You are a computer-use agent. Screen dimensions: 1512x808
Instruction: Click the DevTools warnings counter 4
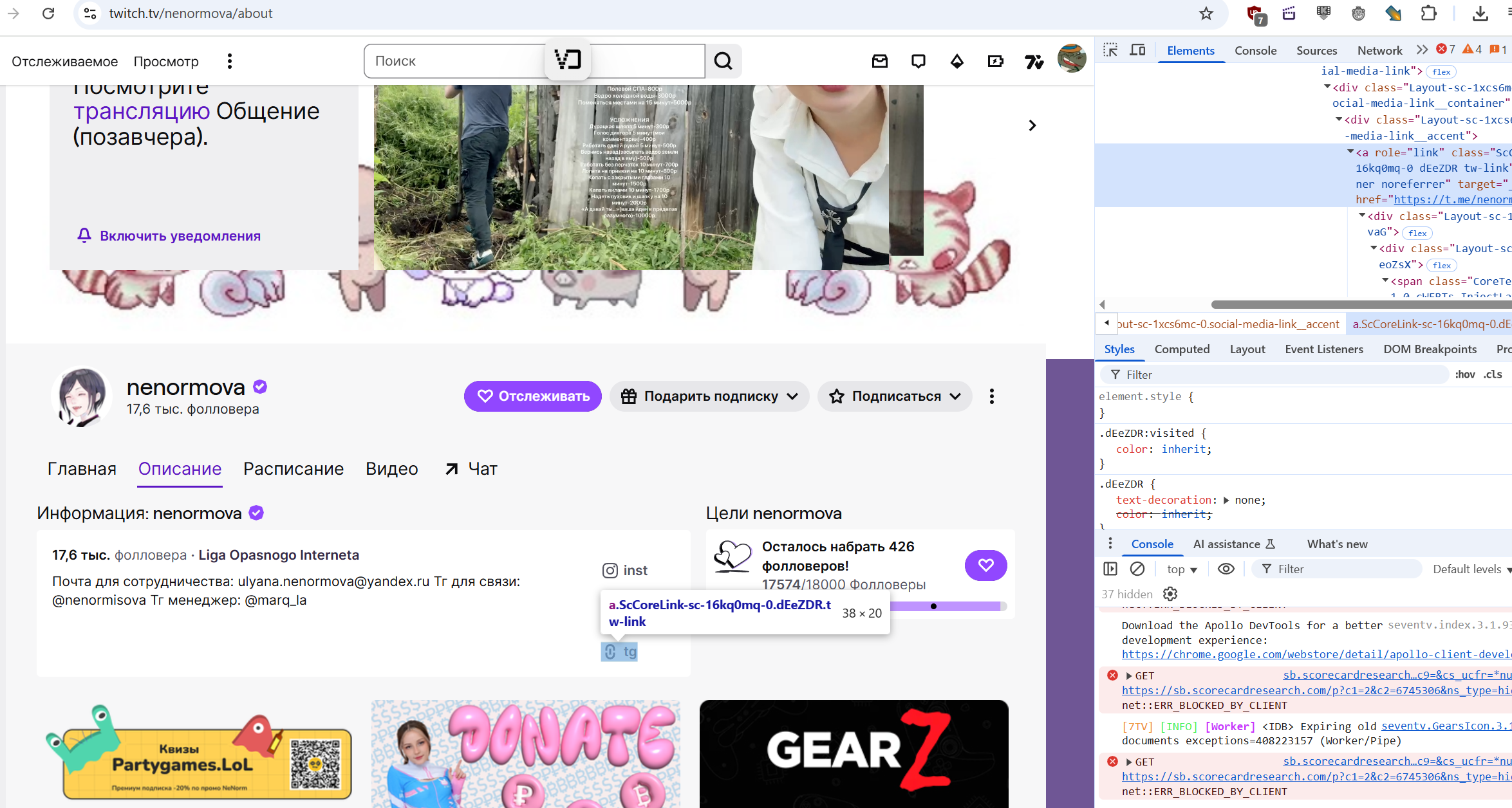1473,50
